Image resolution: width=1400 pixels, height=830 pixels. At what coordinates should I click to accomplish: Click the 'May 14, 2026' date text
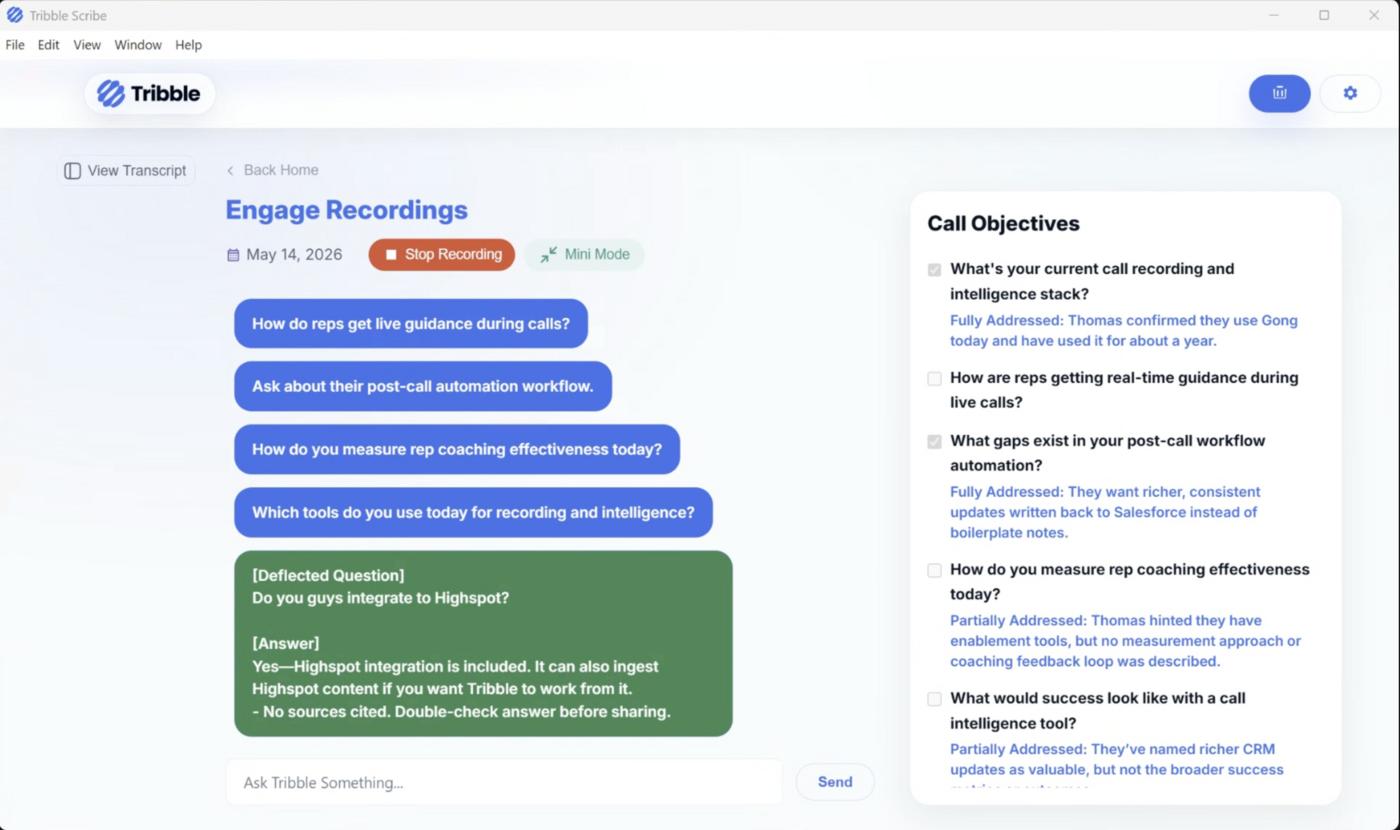tap(294, 255)
